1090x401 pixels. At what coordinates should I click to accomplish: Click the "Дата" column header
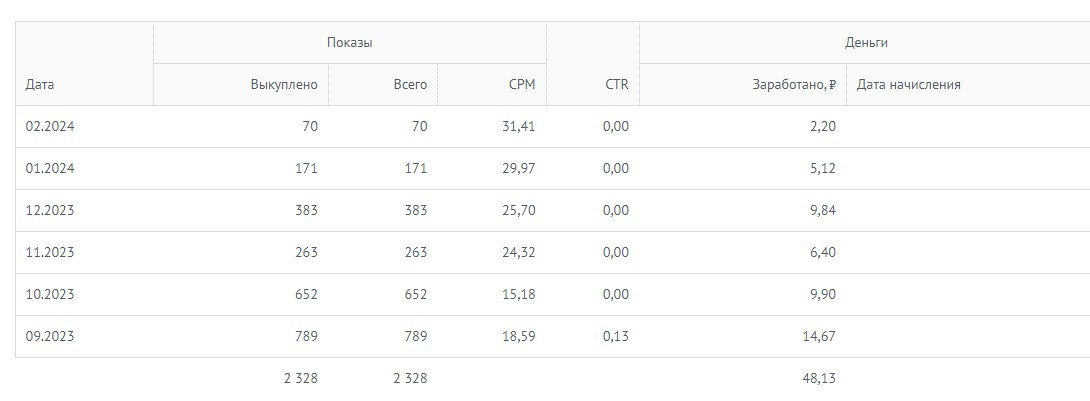pos(40,85)
